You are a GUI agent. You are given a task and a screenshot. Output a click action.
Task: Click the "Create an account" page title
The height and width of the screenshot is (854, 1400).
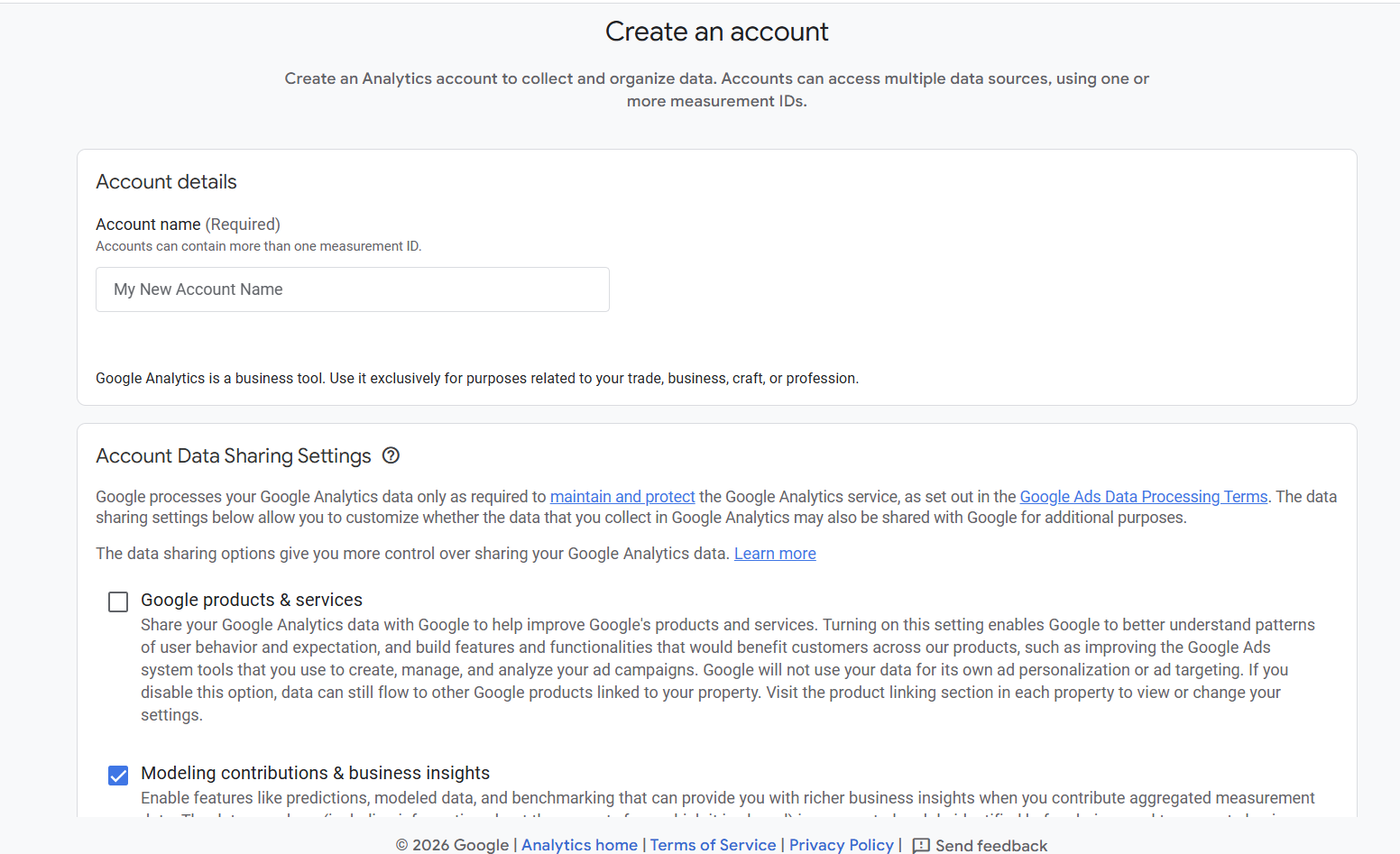(716, 32)
